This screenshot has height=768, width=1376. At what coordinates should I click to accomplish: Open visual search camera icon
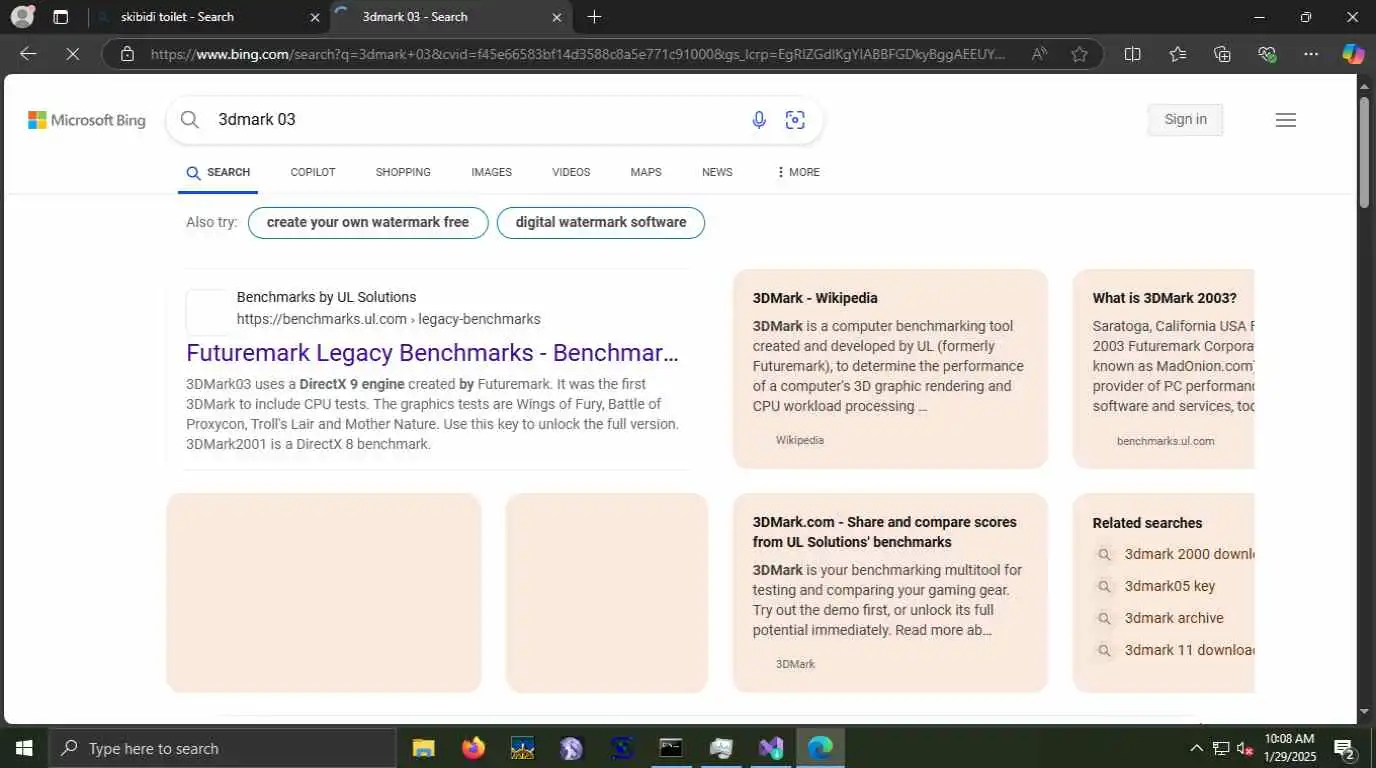coord(795,120)
